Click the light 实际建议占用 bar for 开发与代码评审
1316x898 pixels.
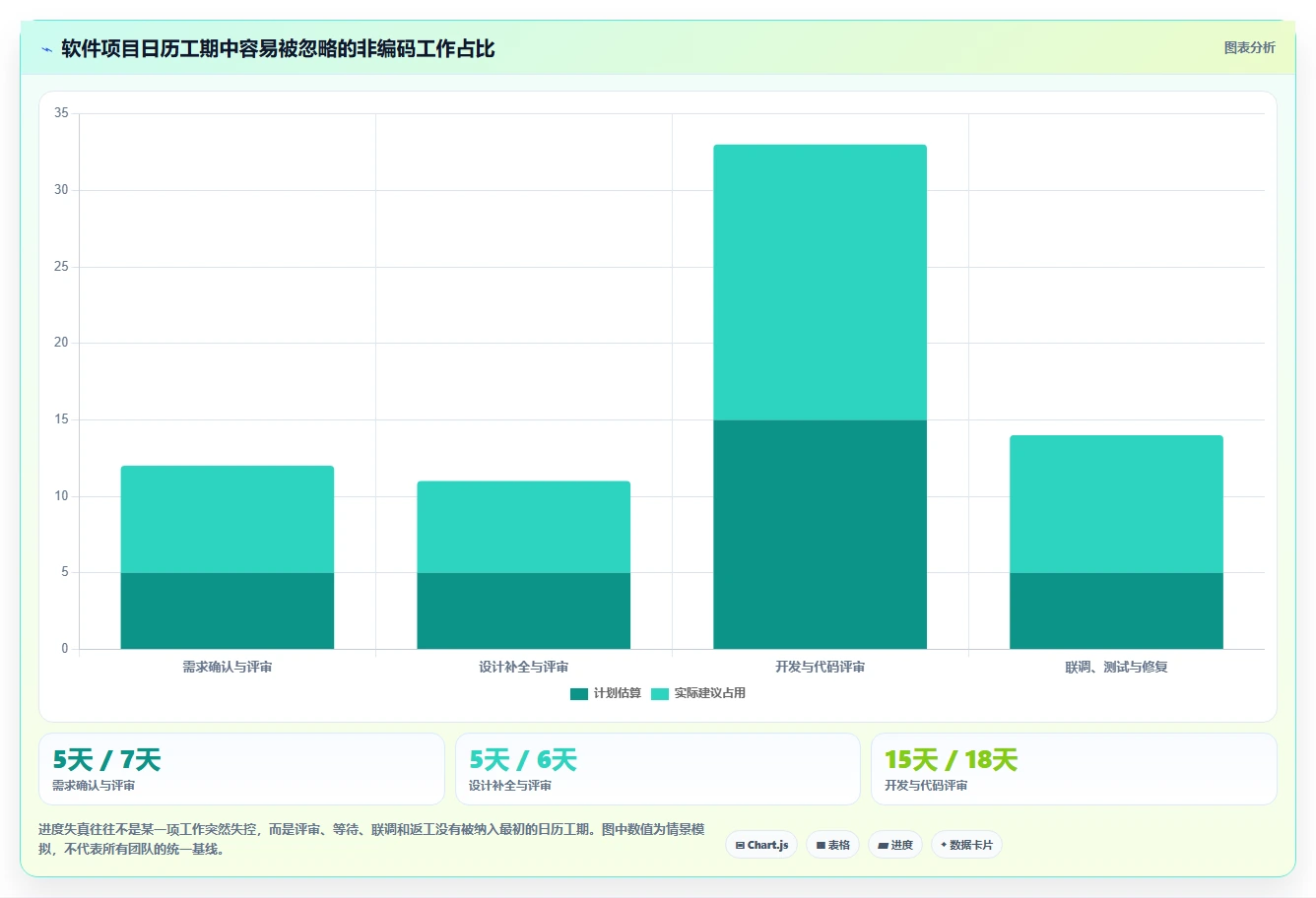(821, 283)
